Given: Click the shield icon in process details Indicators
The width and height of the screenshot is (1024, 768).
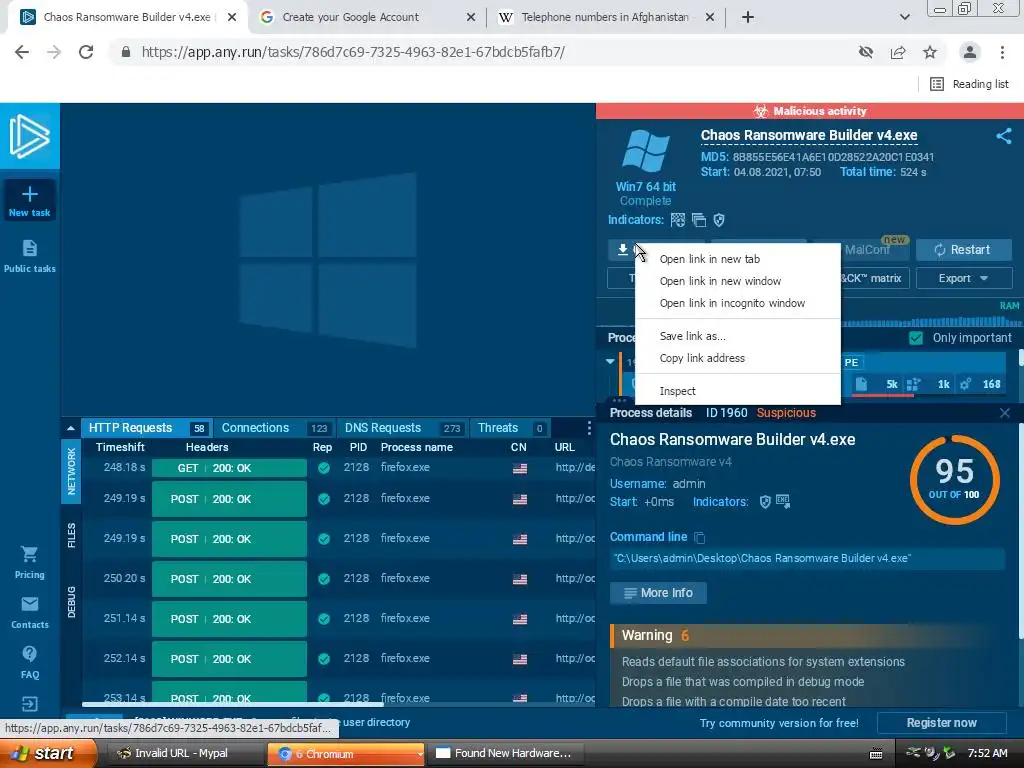Looking at the screenshot, I should coord(765,502).
